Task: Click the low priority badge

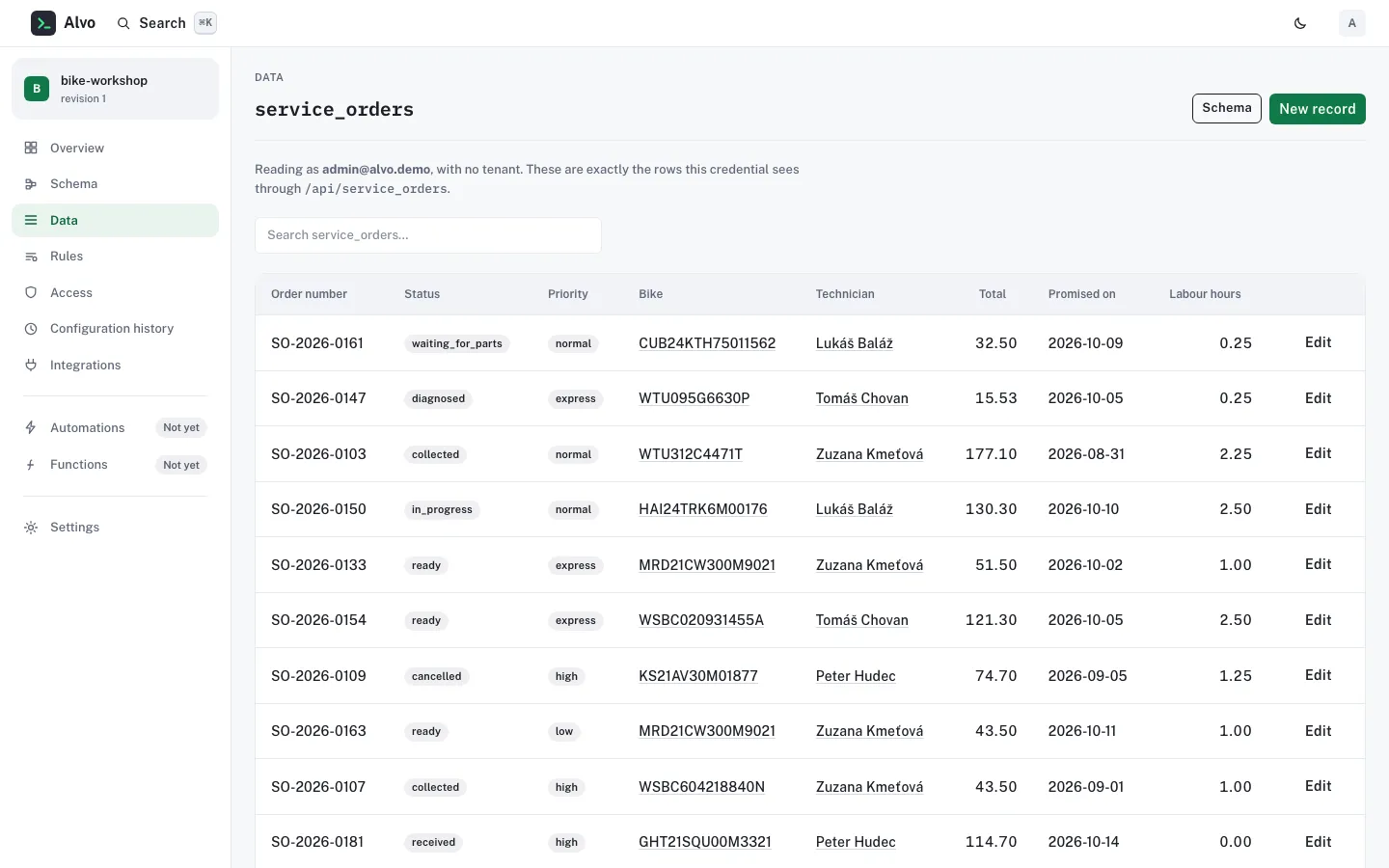Action: (x=564, y=731)
